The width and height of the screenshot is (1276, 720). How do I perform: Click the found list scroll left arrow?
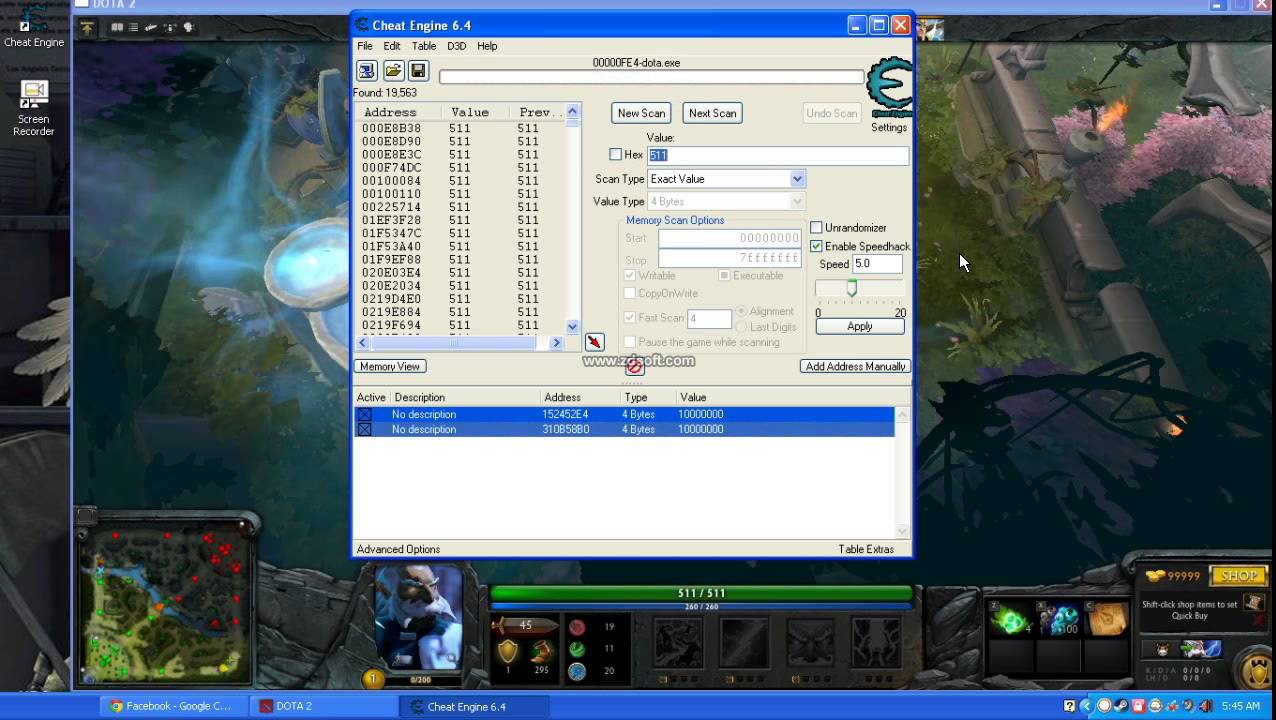click(363, 343)
